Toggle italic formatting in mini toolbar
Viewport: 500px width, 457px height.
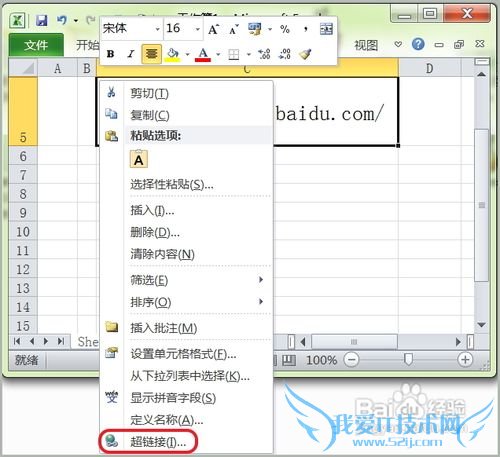pos(131,54)
